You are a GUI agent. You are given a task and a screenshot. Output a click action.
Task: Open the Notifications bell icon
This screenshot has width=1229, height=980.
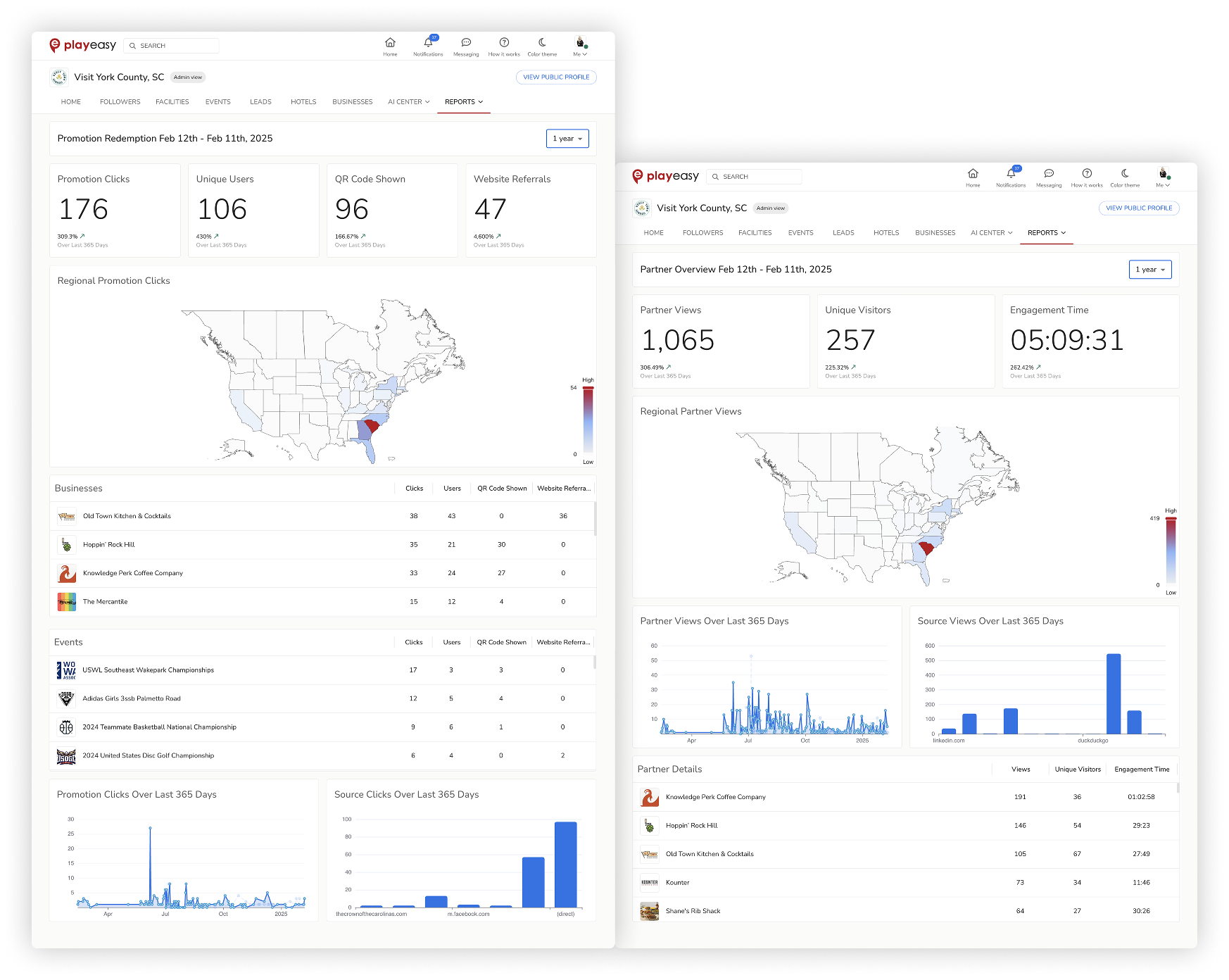tap(1011, 174)
